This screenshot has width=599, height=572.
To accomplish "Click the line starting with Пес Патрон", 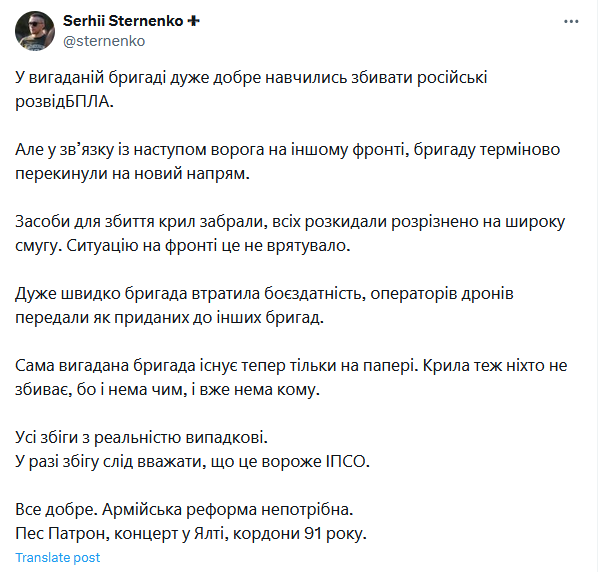I will 191,533.
